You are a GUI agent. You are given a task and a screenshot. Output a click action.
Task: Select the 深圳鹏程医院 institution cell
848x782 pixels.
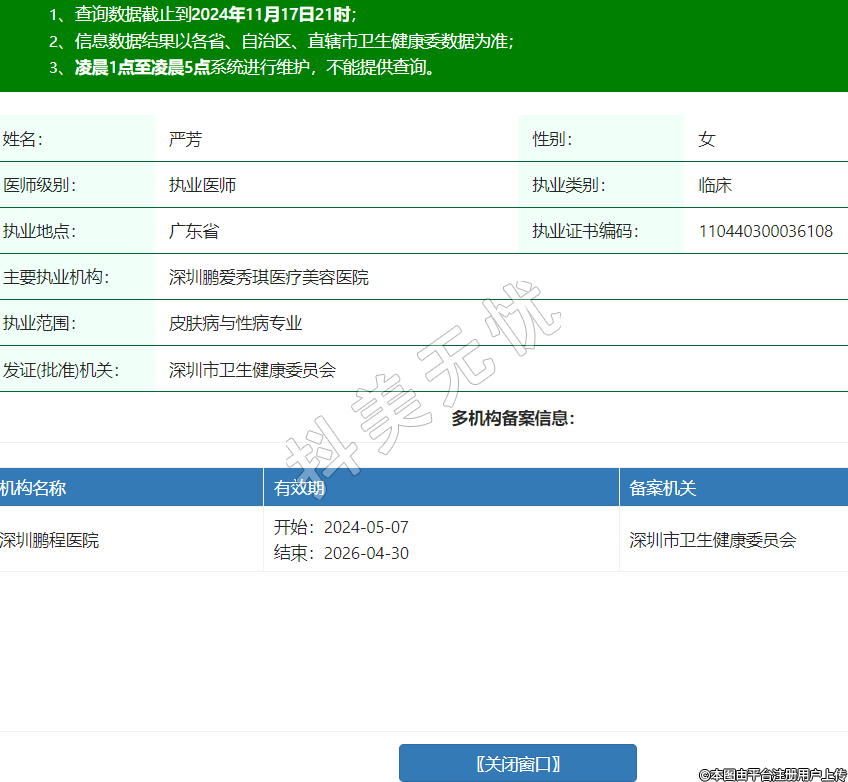(x=49, y=540)
